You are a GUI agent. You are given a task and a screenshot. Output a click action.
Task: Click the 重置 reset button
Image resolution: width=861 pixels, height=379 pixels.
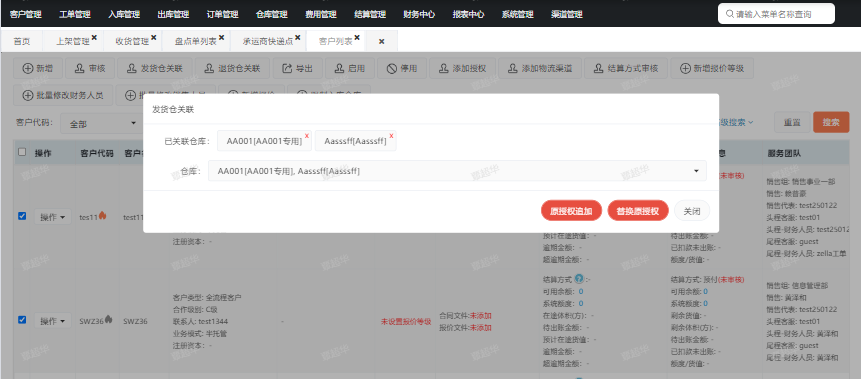[792, 122]
